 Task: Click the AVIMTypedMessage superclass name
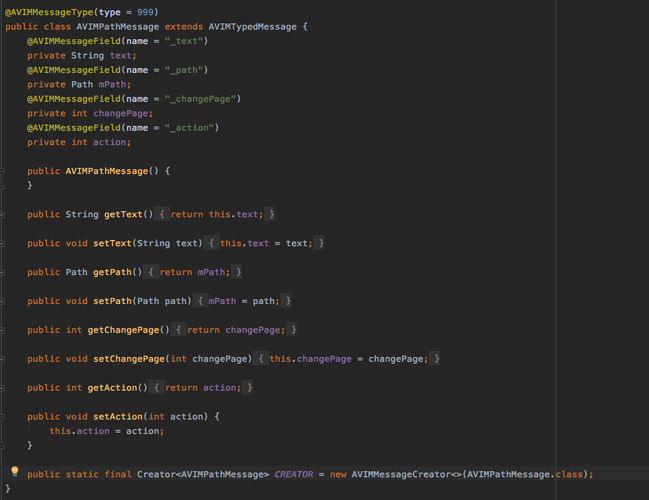[x=252, y=27]
